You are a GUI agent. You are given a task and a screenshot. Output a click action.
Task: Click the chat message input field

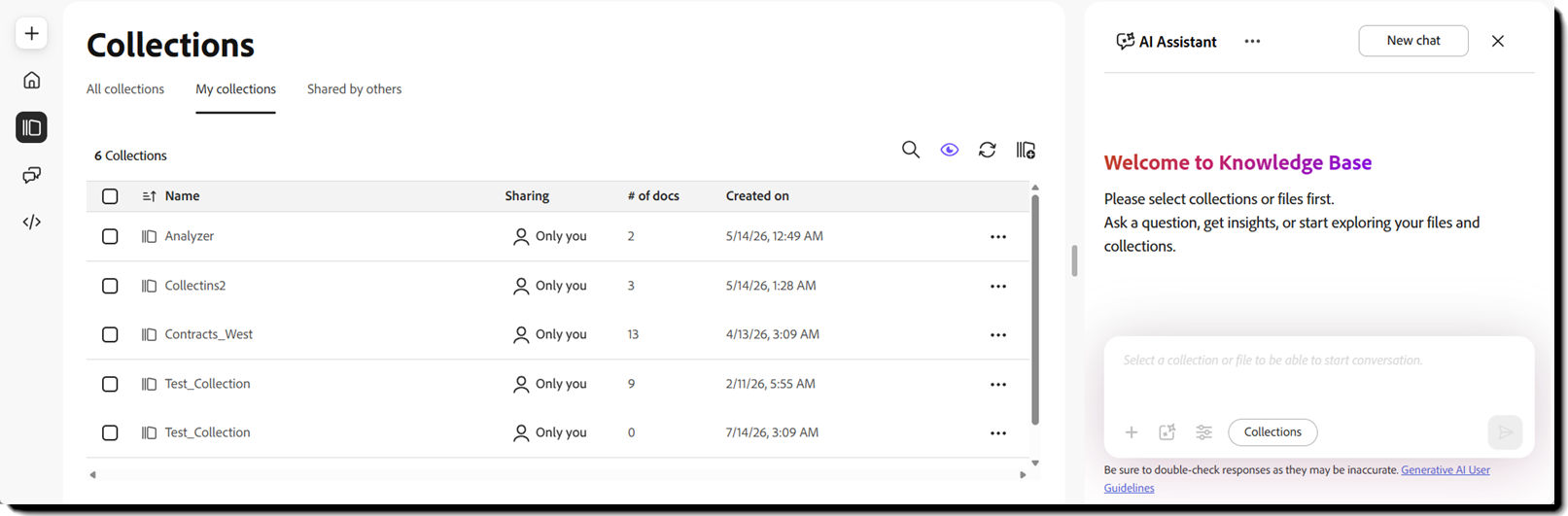(1319, 361)
